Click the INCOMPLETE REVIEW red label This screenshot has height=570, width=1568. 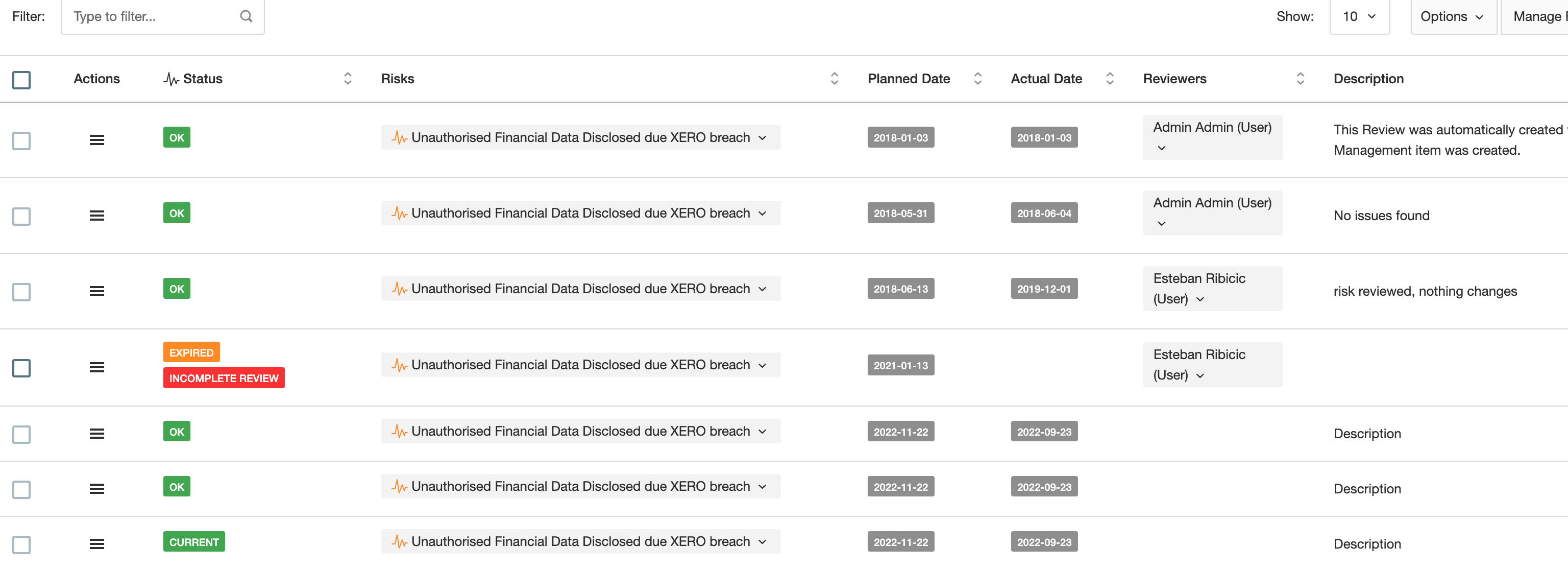[224, 378]
